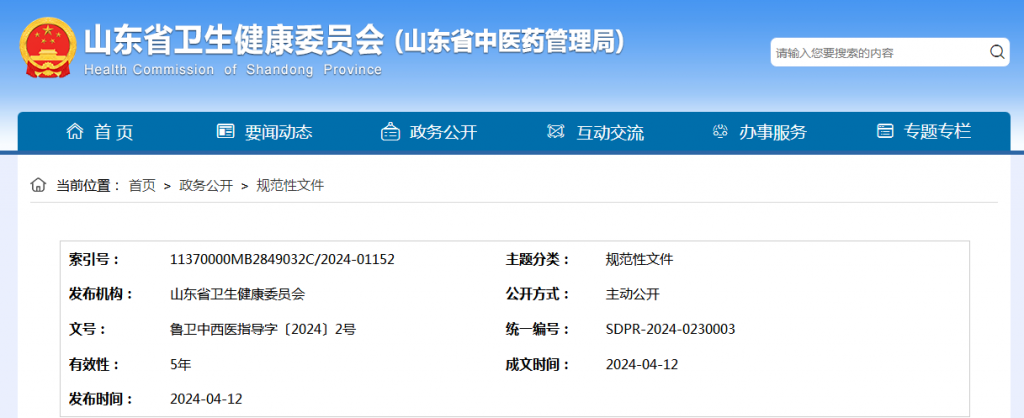Select the 主题分类 value 规范性文件

639,259
